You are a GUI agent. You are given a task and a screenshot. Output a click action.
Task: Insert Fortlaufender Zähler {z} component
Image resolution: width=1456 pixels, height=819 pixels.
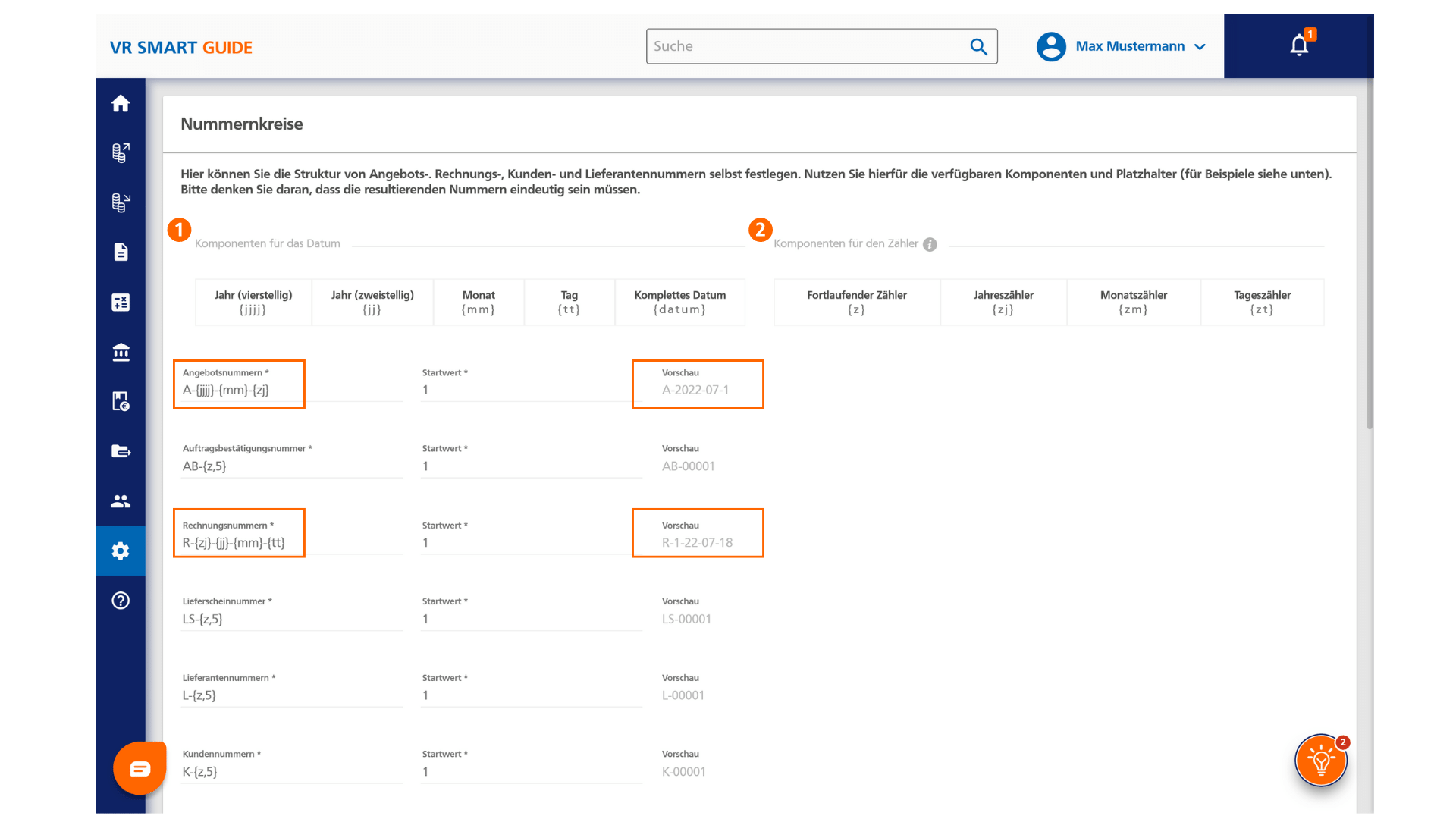tap(857, 302)
